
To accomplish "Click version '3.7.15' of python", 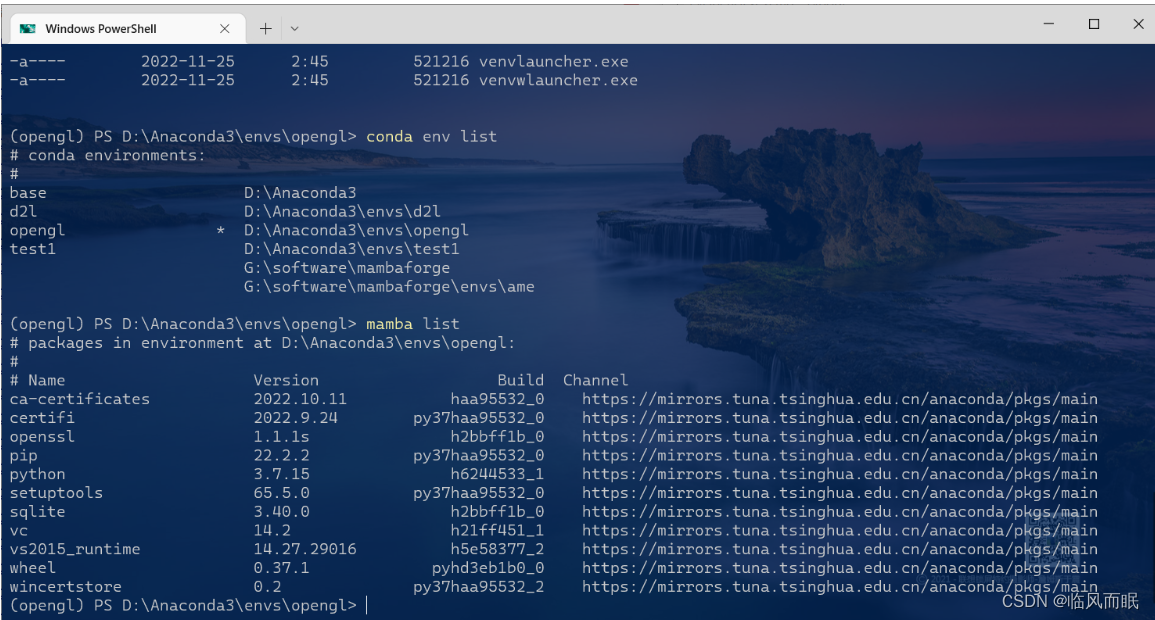I will (281, 474).
